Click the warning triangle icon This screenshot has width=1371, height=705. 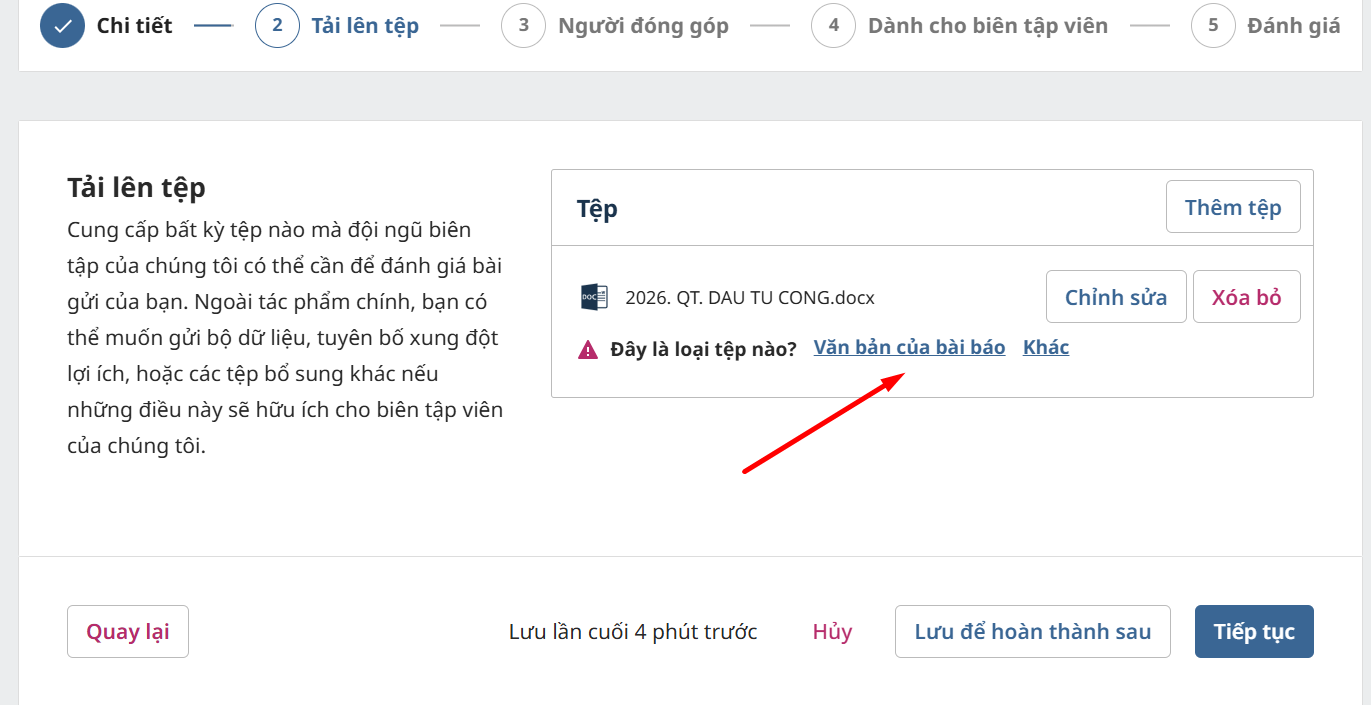pos(588,350)
